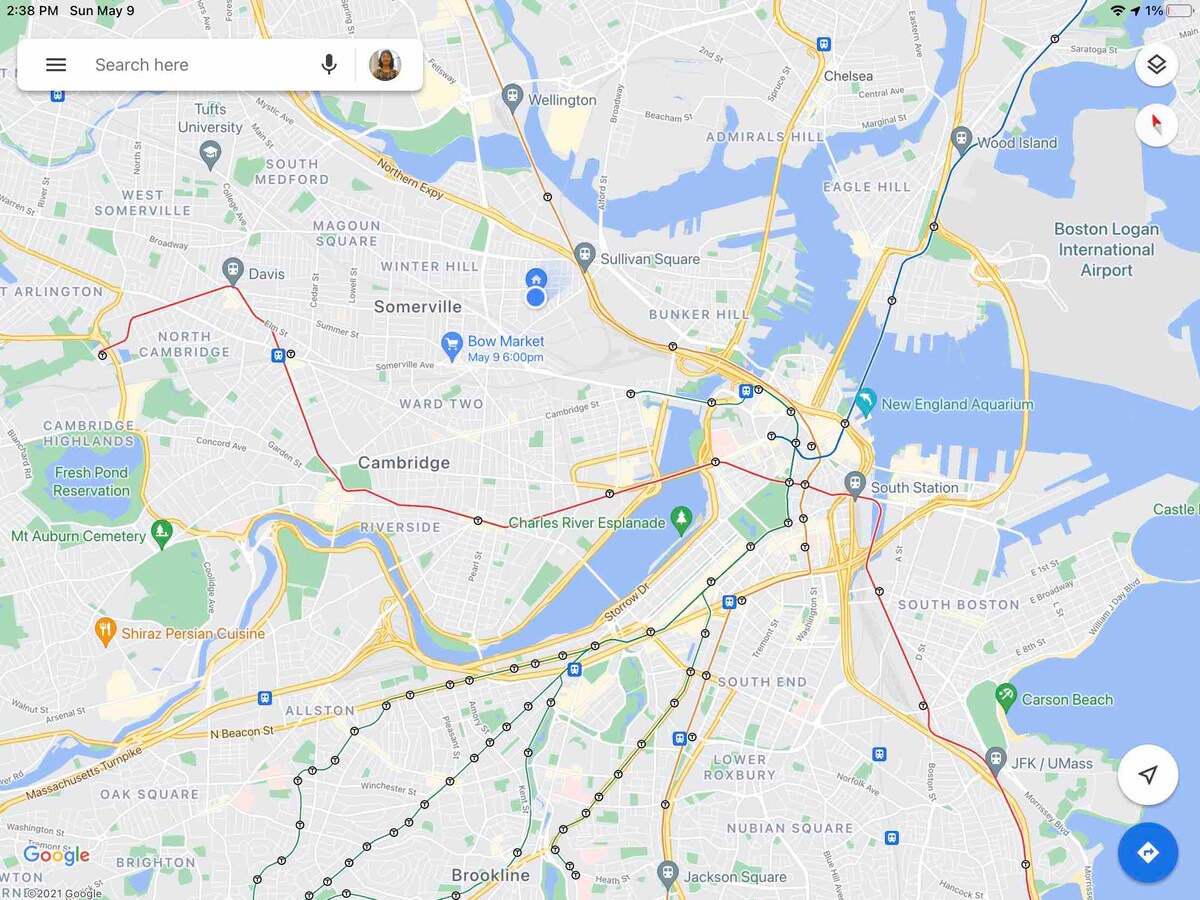Select the Carson Beach marker

coord(1006,697)
